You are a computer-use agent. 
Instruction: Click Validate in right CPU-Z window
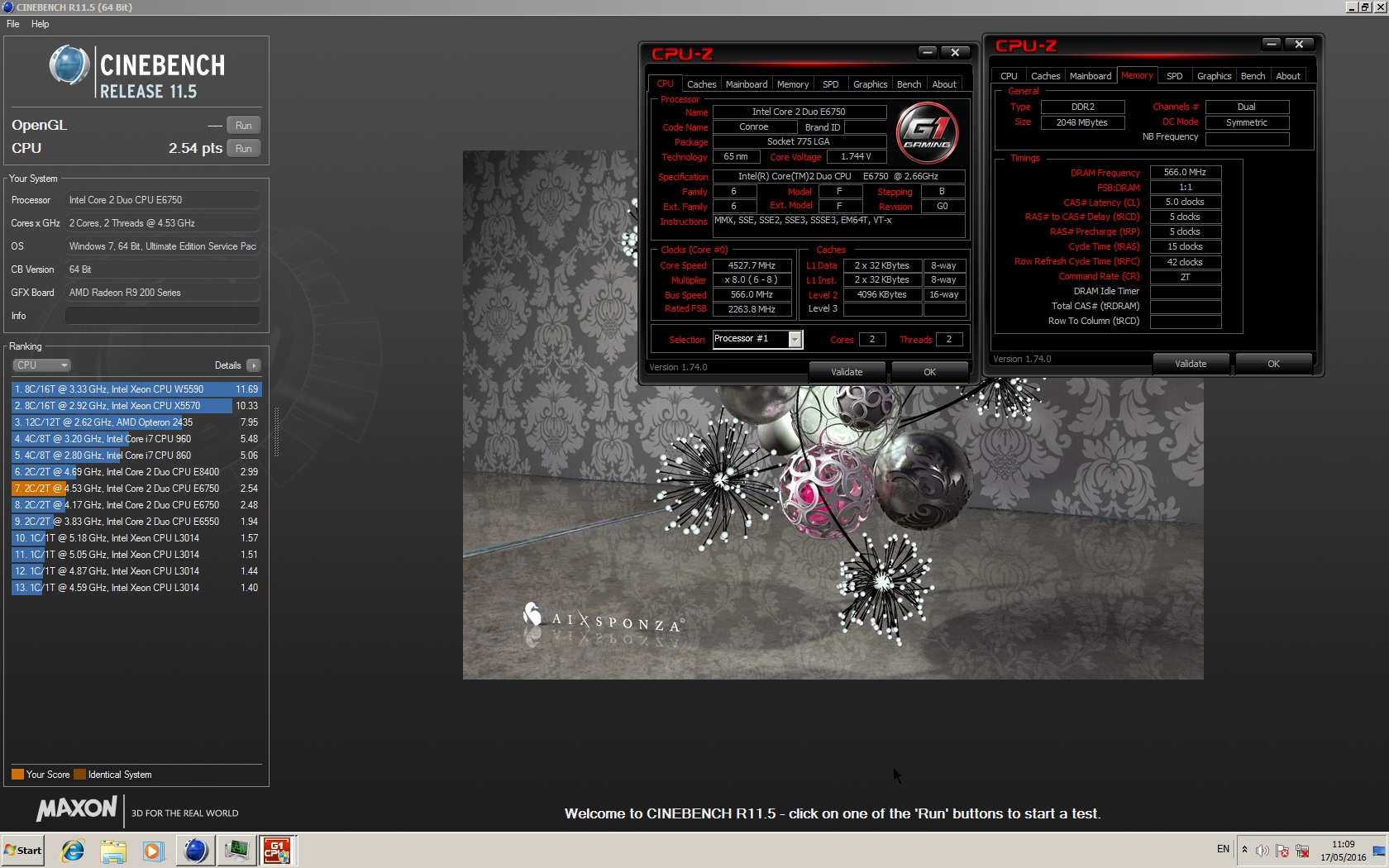click(1191, 364)
